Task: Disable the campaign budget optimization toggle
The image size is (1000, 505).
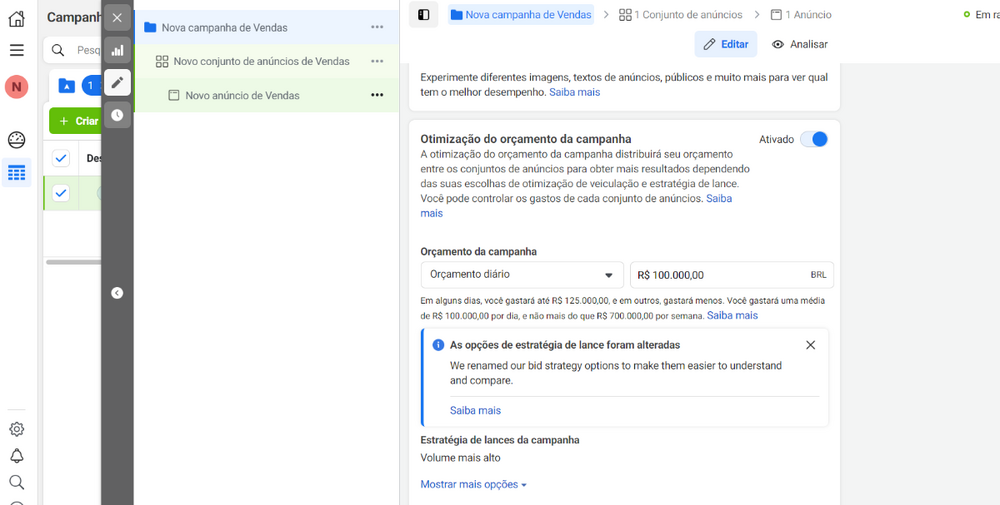Action: pos(814,139)
